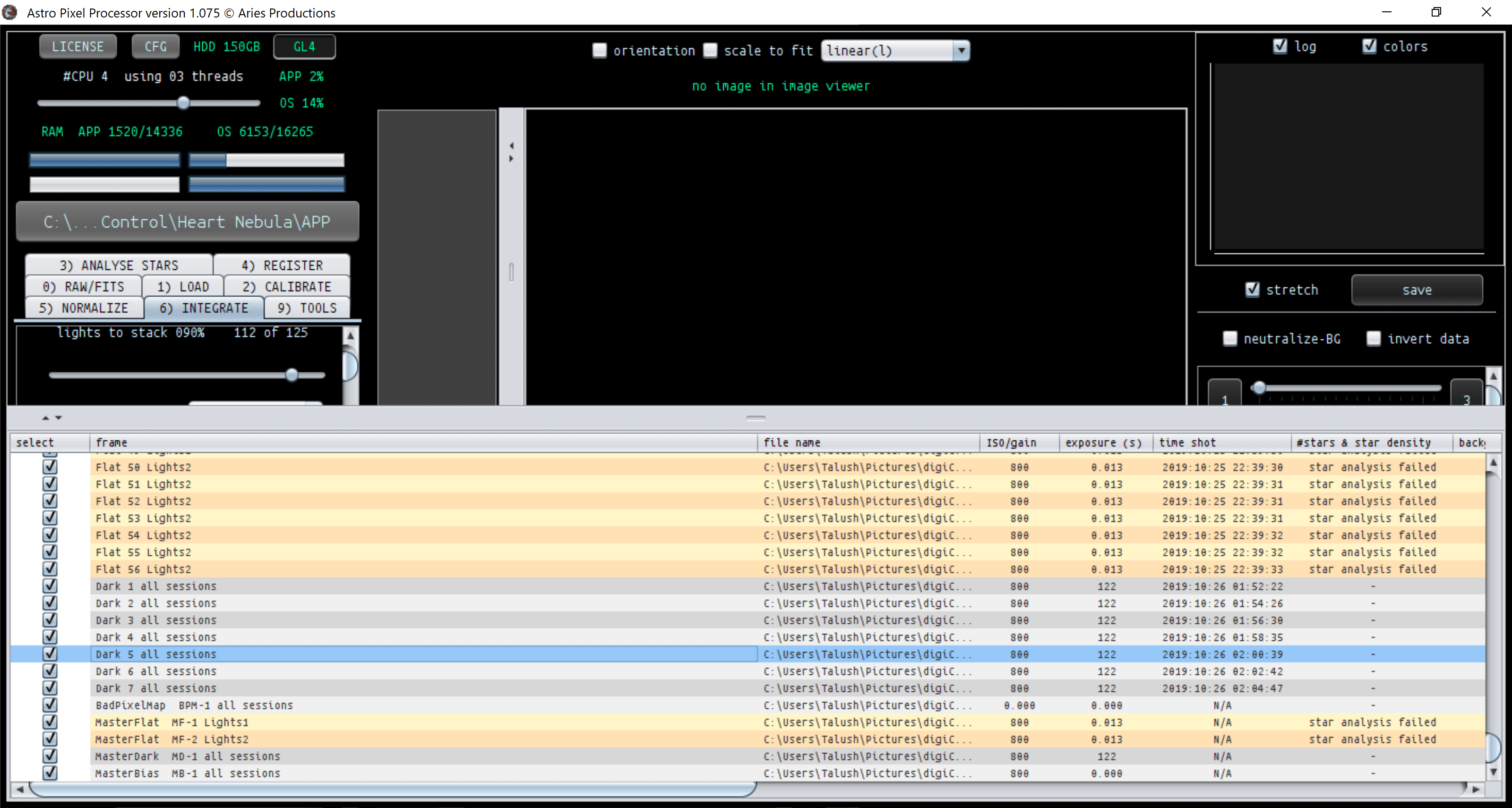Collapse the file list panel using the small up/down arrows
Viewport: 1512px width, 808px height.
(x=52, y=418)
